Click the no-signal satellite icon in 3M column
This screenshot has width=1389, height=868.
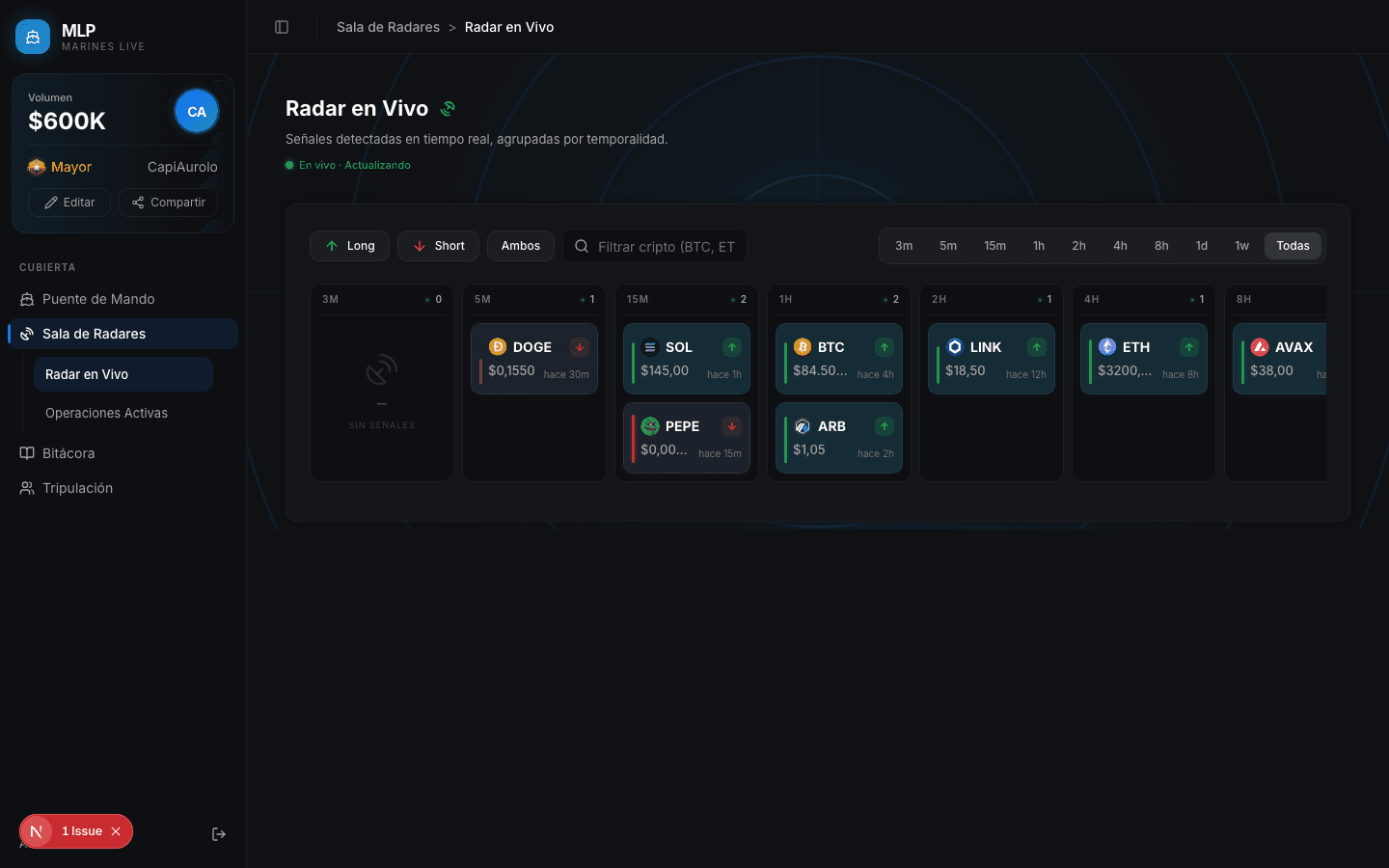point(382,370)
